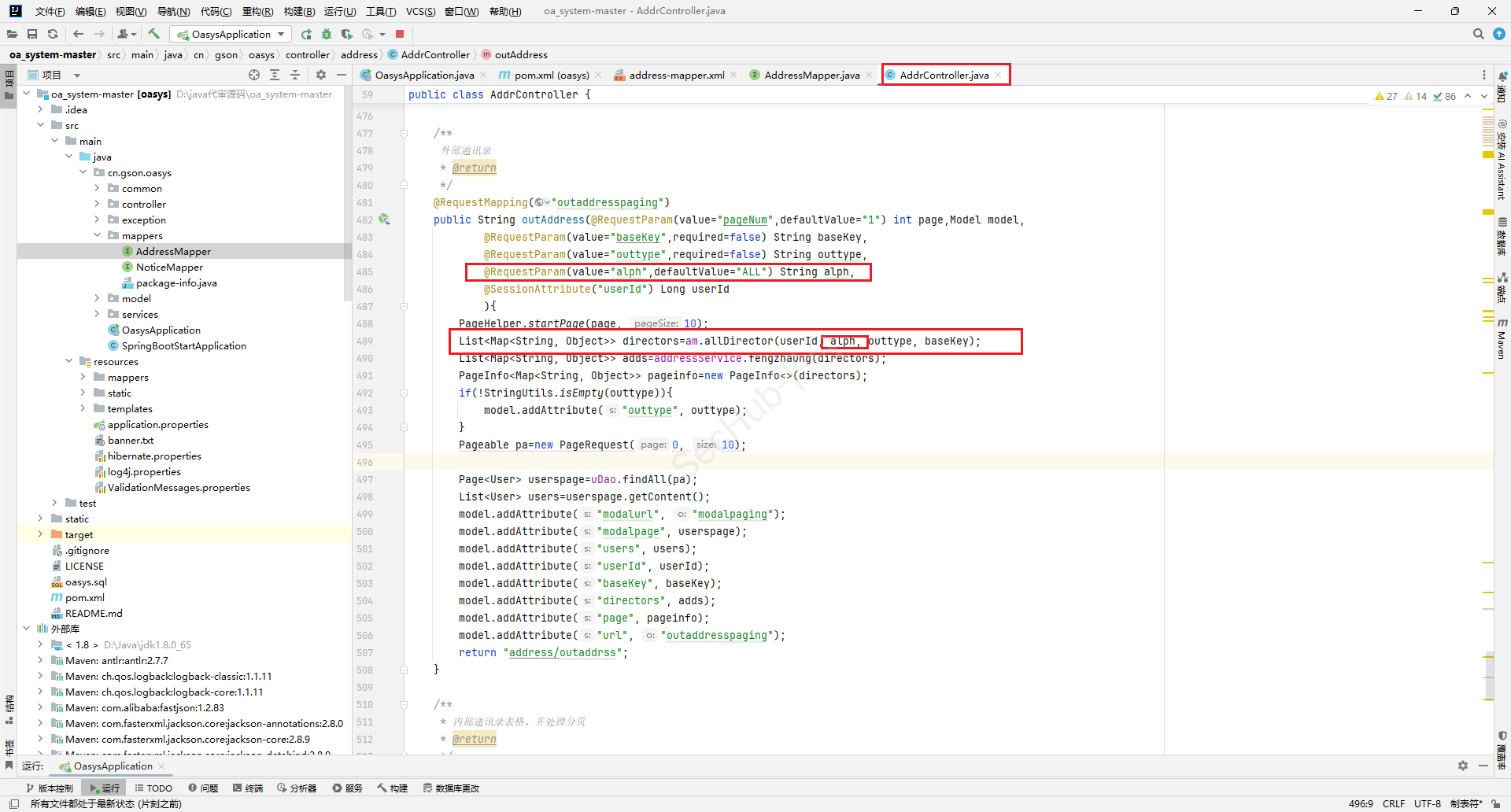Select application.properties in project tree
Image resolution: width=1511 pixels, height=812 pixels.
click(157, 424)
